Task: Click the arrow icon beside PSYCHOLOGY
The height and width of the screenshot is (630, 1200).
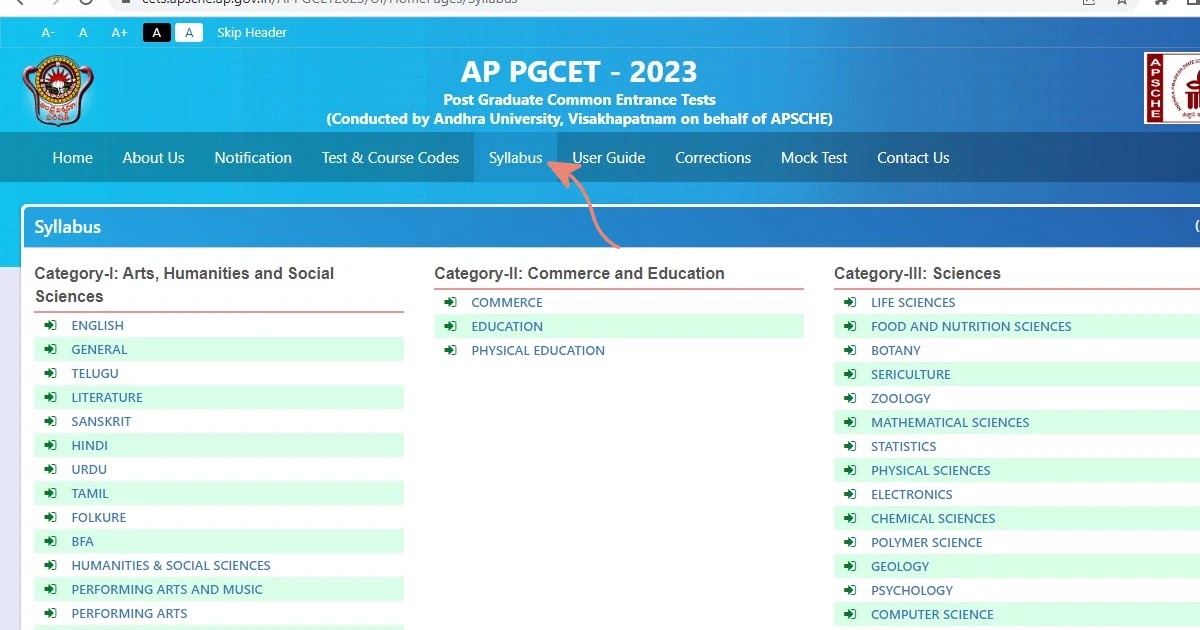Action: (850, 590)
